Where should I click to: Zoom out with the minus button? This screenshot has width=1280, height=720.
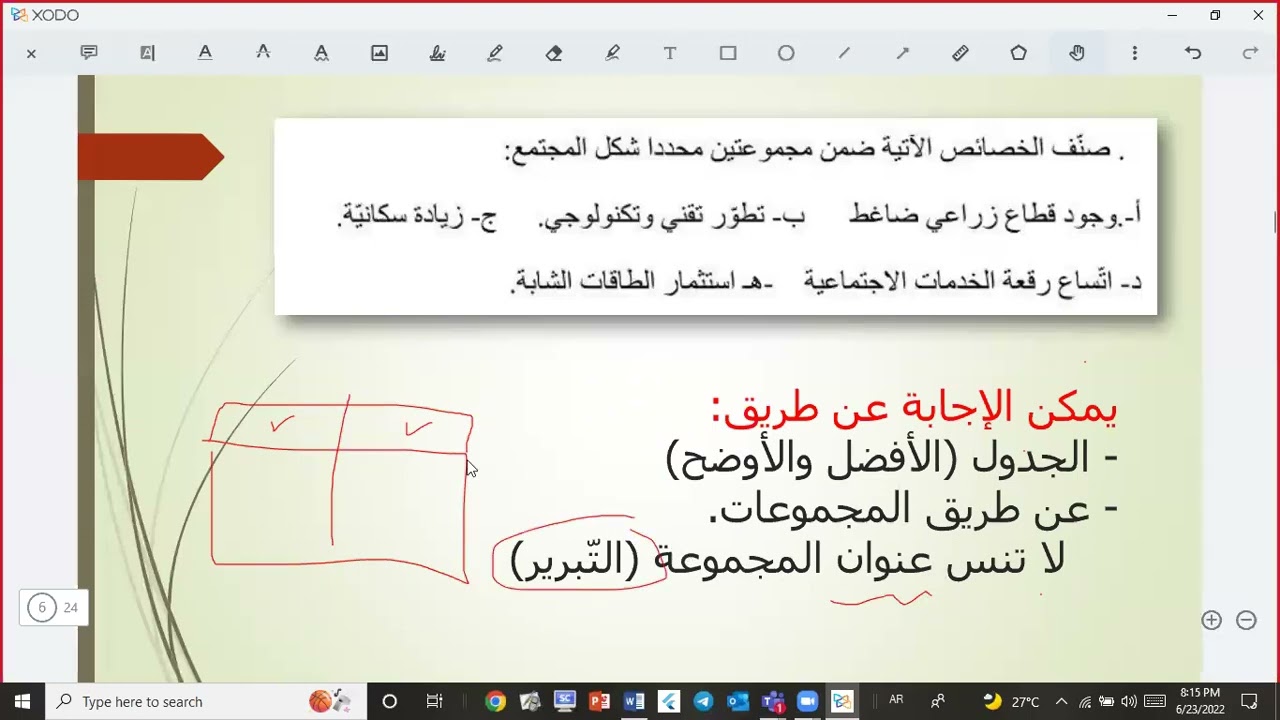coord(1246,620)
